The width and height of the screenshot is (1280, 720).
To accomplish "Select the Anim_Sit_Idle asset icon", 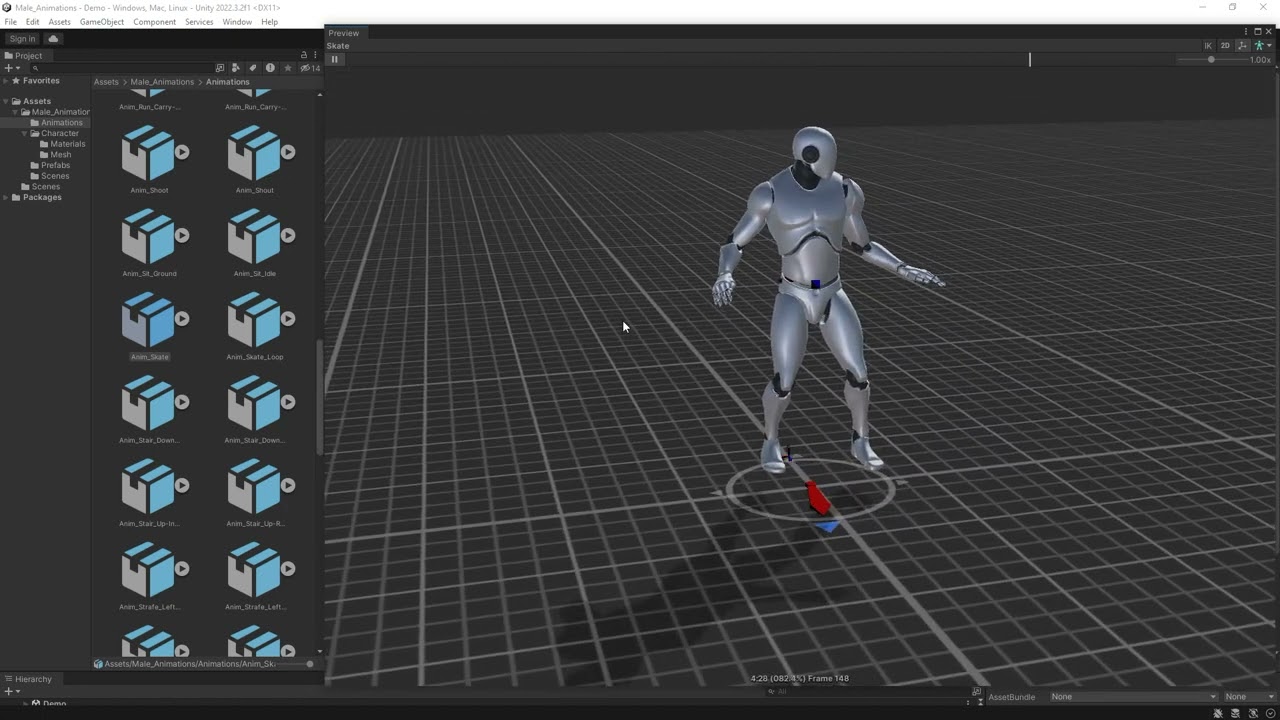I will [x=254, y=236].
